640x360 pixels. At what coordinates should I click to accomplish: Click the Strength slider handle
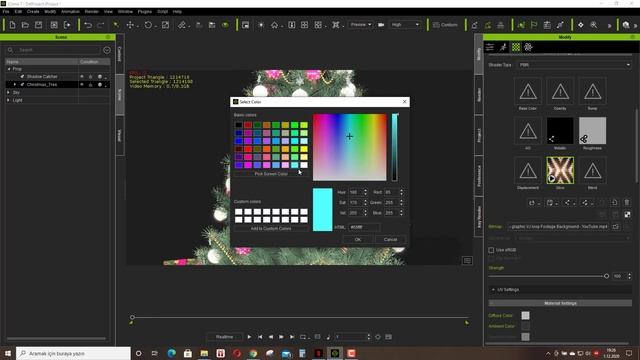click(x=607, y=276)
